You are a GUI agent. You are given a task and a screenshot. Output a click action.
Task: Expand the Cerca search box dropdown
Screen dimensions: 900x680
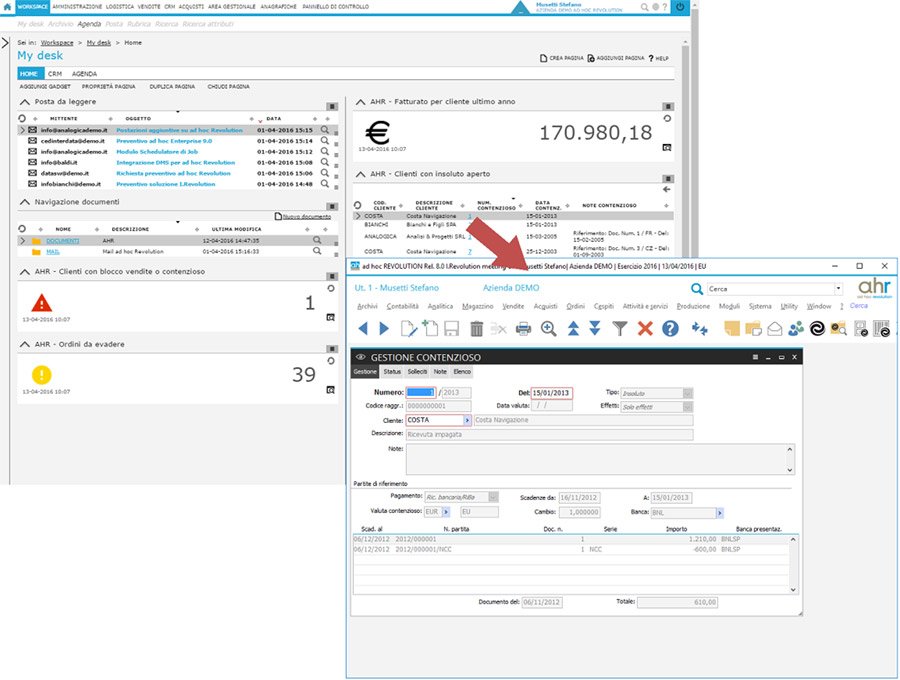839,289
